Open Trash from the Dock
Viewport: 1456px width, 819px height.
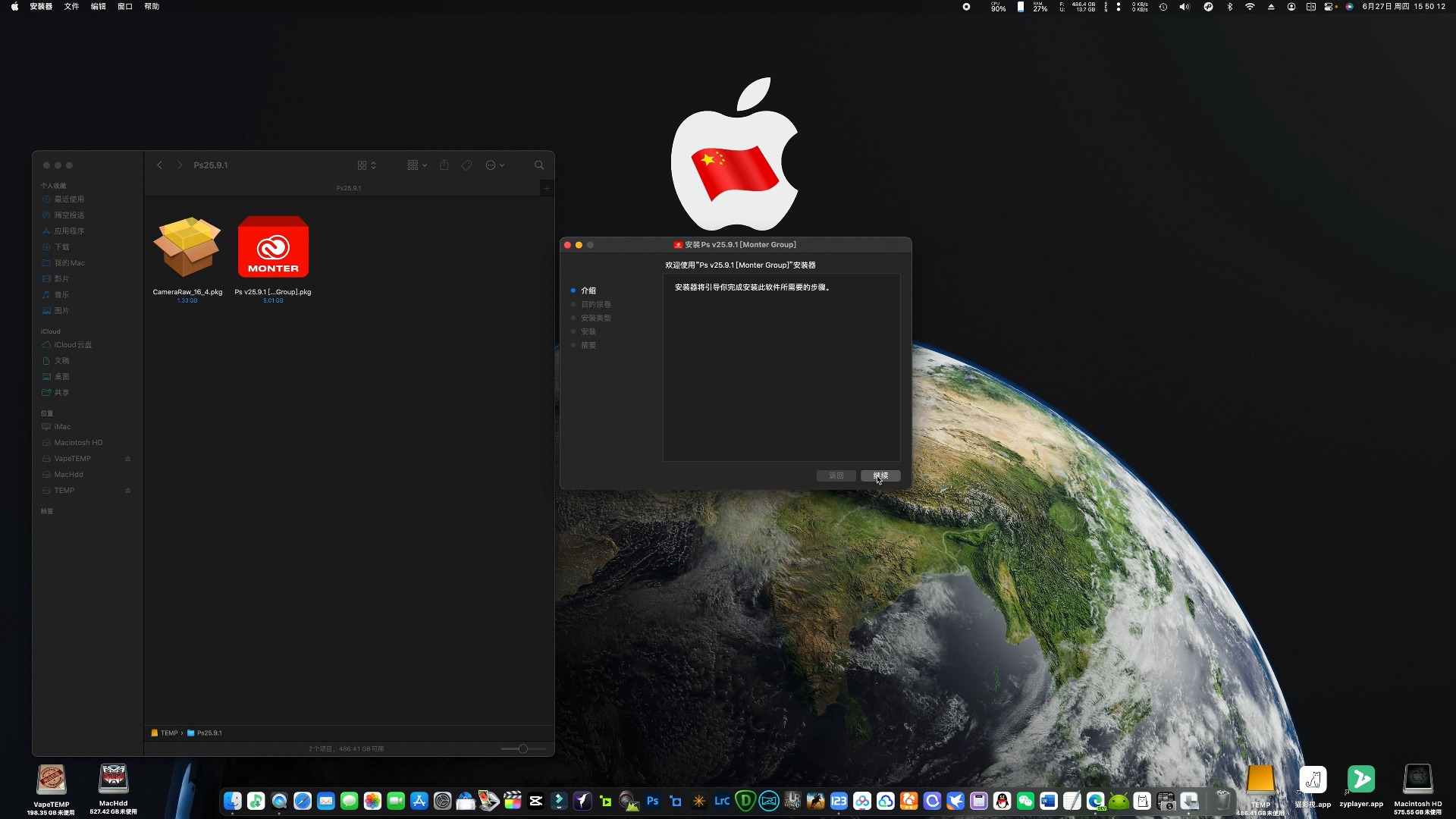click(1223, 801)
